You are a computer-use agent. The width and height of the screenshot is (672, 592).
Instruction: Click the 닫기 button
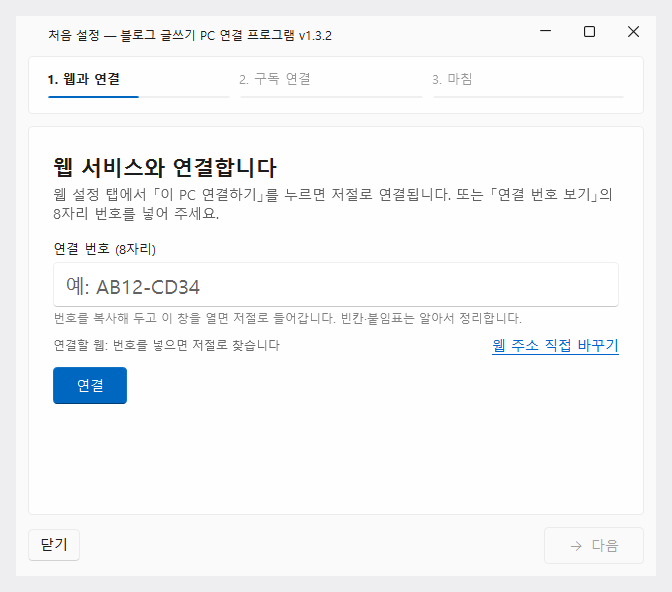pos(54,545)
